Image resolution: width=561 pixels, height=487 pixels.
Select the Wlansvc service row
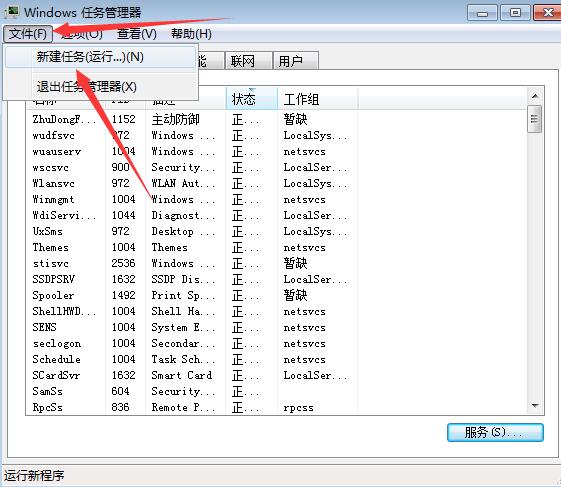[192, 183]
